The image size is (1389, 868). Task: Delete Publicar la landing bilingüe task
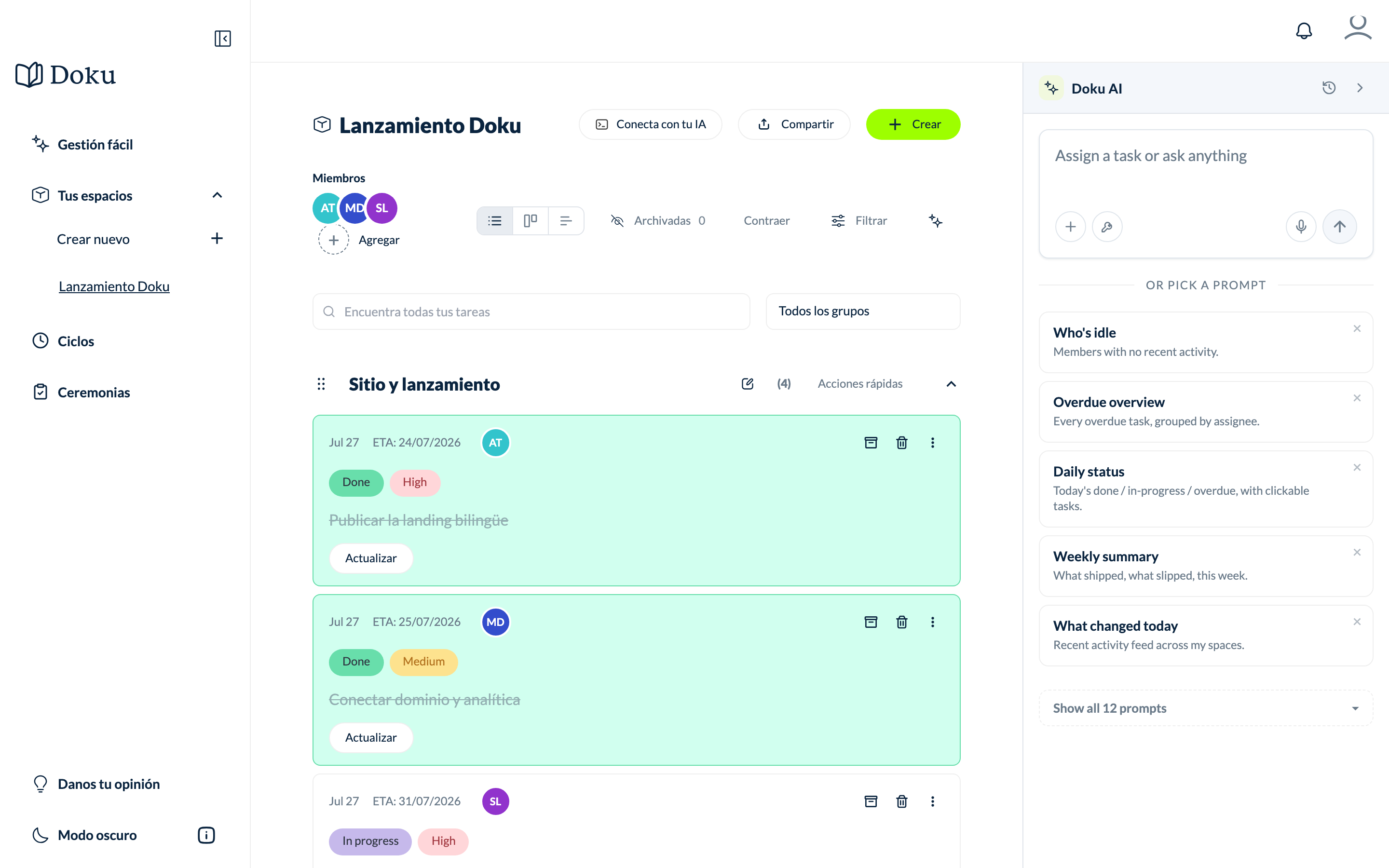(x=901, y=443)
